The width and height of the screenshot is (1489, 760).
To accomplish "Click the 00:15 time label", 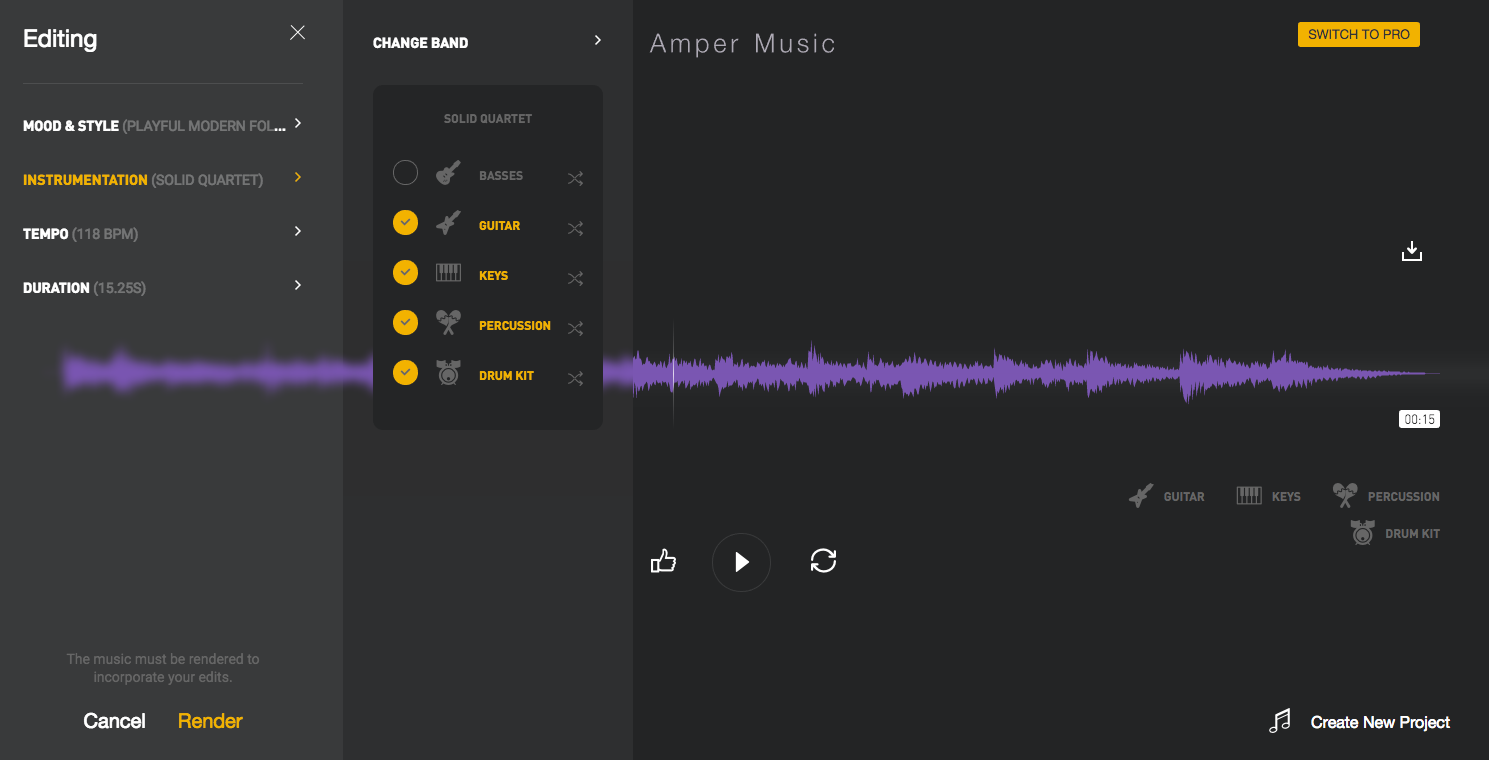I will point(1419,419).
